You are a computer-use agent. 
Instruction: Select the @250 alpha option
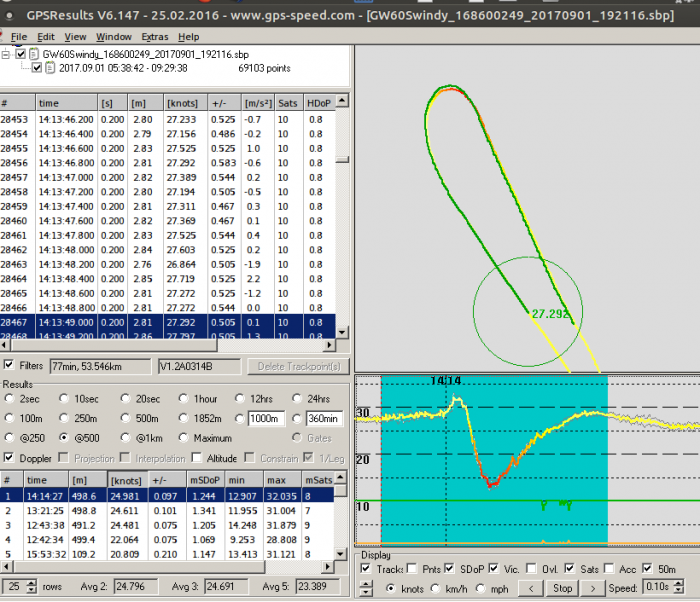pyautogui.click(x=9, y=438)
